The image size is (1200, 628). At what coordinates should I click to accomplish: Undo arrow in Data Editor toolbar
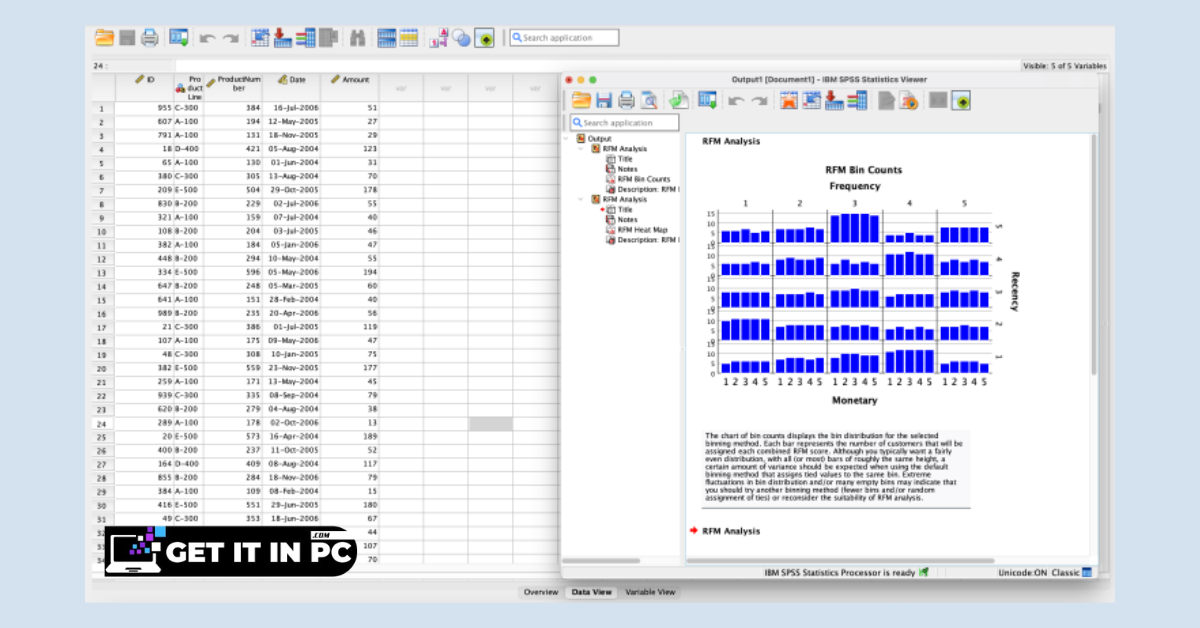point(207,38)
